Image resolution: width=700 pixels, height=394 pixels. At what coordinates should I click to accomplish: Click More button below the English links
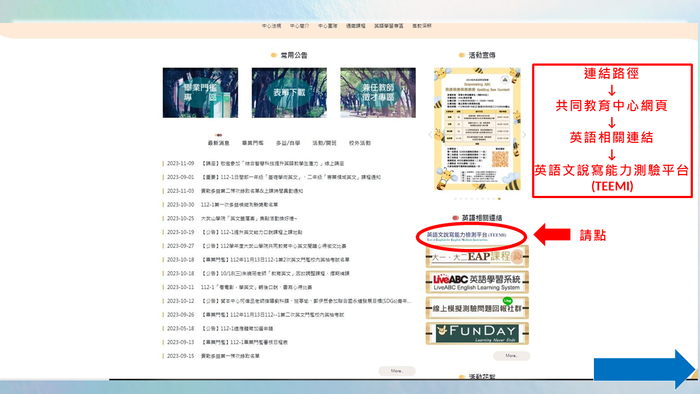[512, 356]
